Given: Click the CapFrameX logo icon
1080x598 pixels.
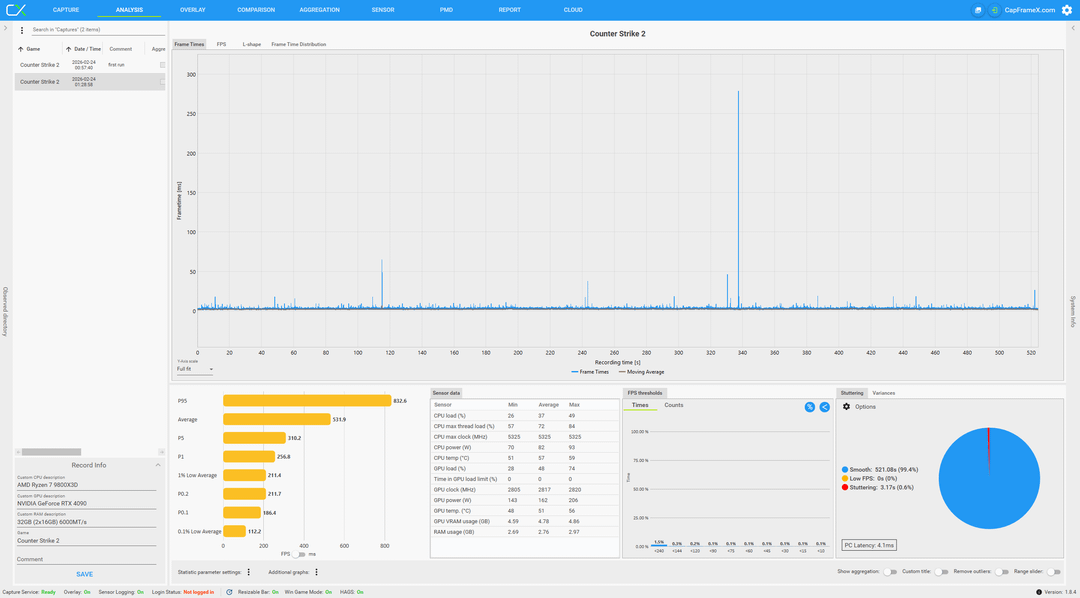Looking at the screenshot, I should (15, 10).
